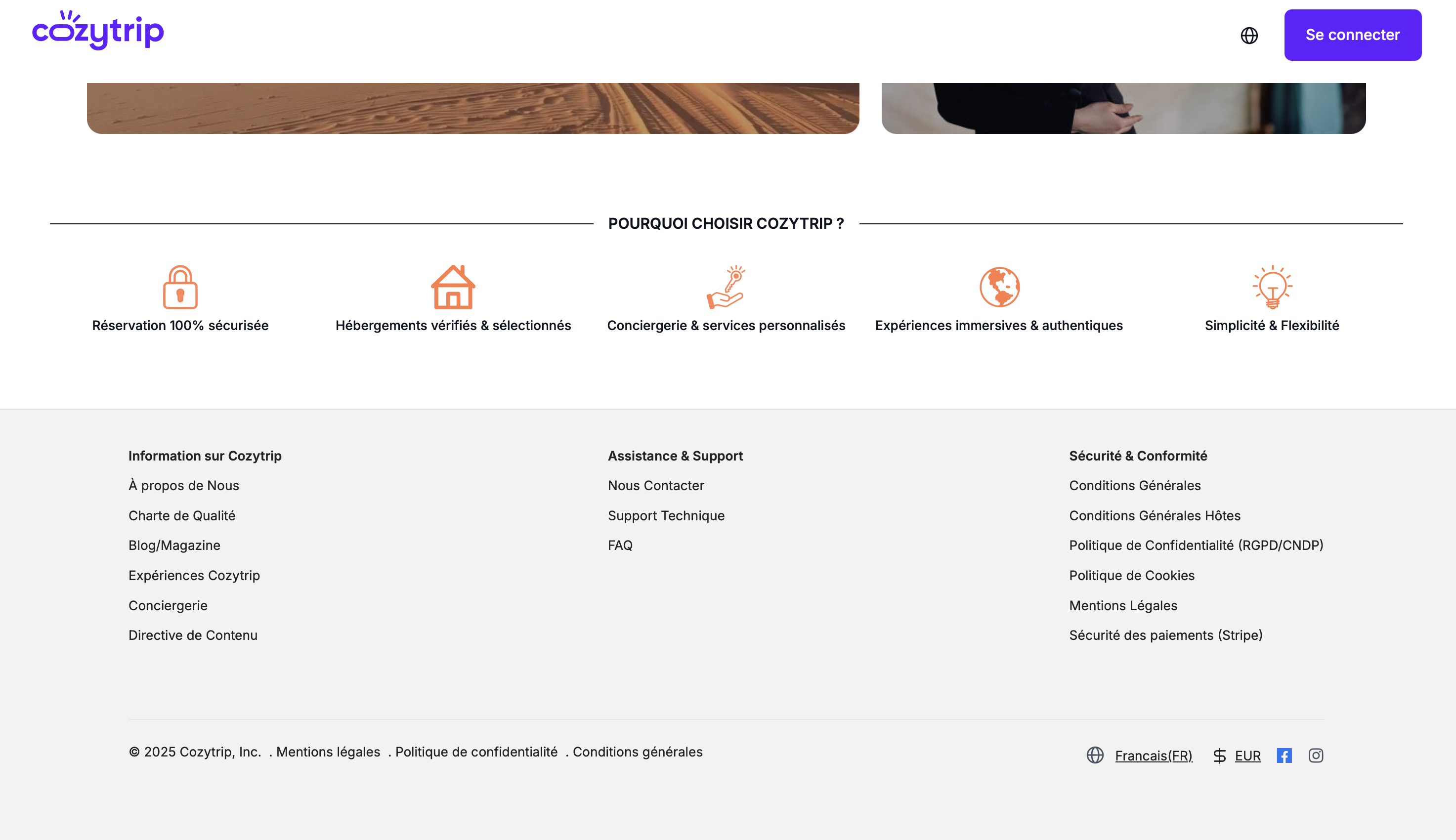Image resolution: width=1456 pixels, height=840 pixels.
Task: Click the footer globe icon beside Français
Action: 1094,755
